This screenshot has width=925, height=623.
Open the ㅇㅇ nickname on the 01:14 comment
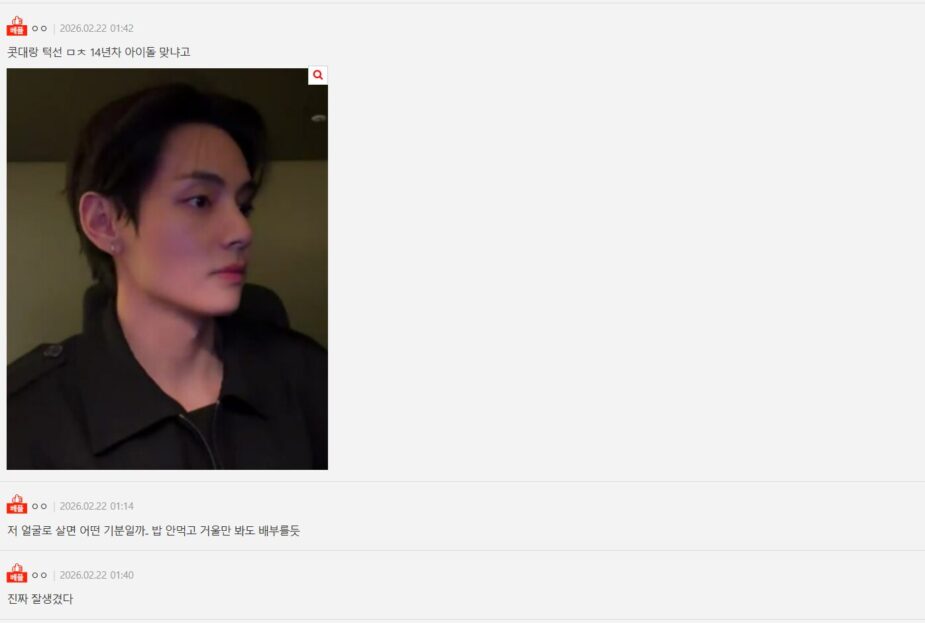[x=39, y=506]
